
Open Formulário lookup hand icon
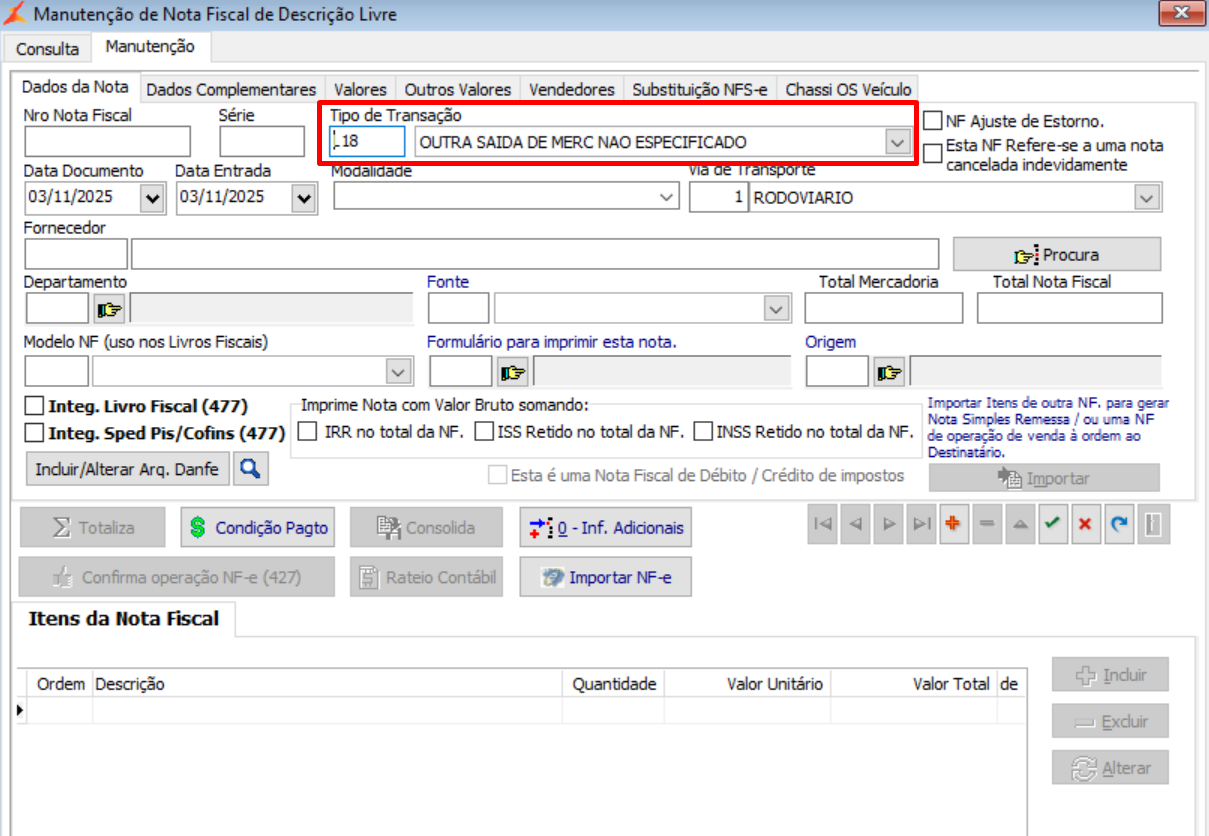pos(512,372)
